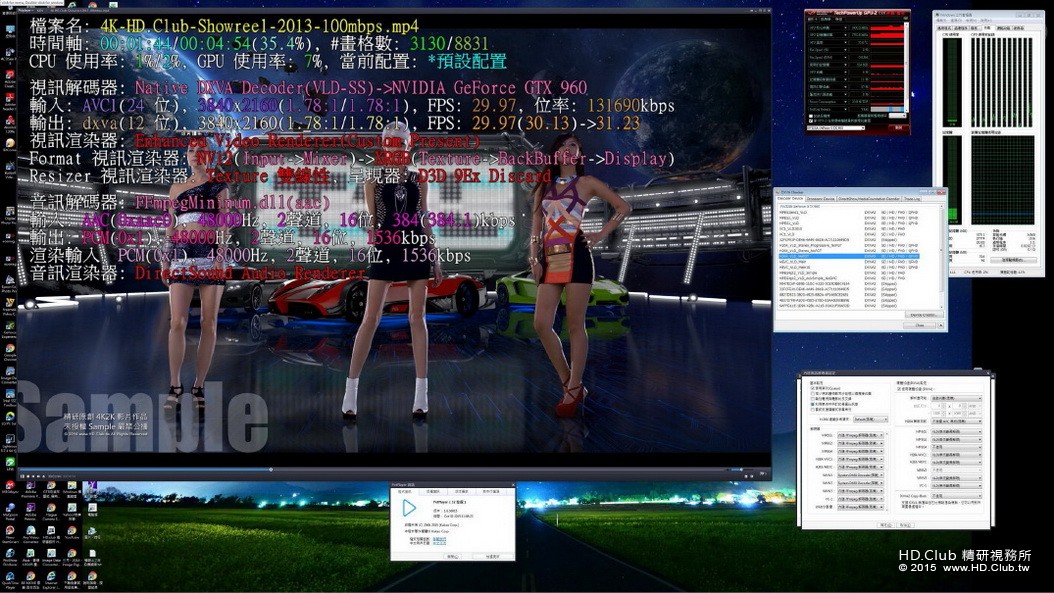Open Sensors tab in GPU-Z

(x=825, y=19)
